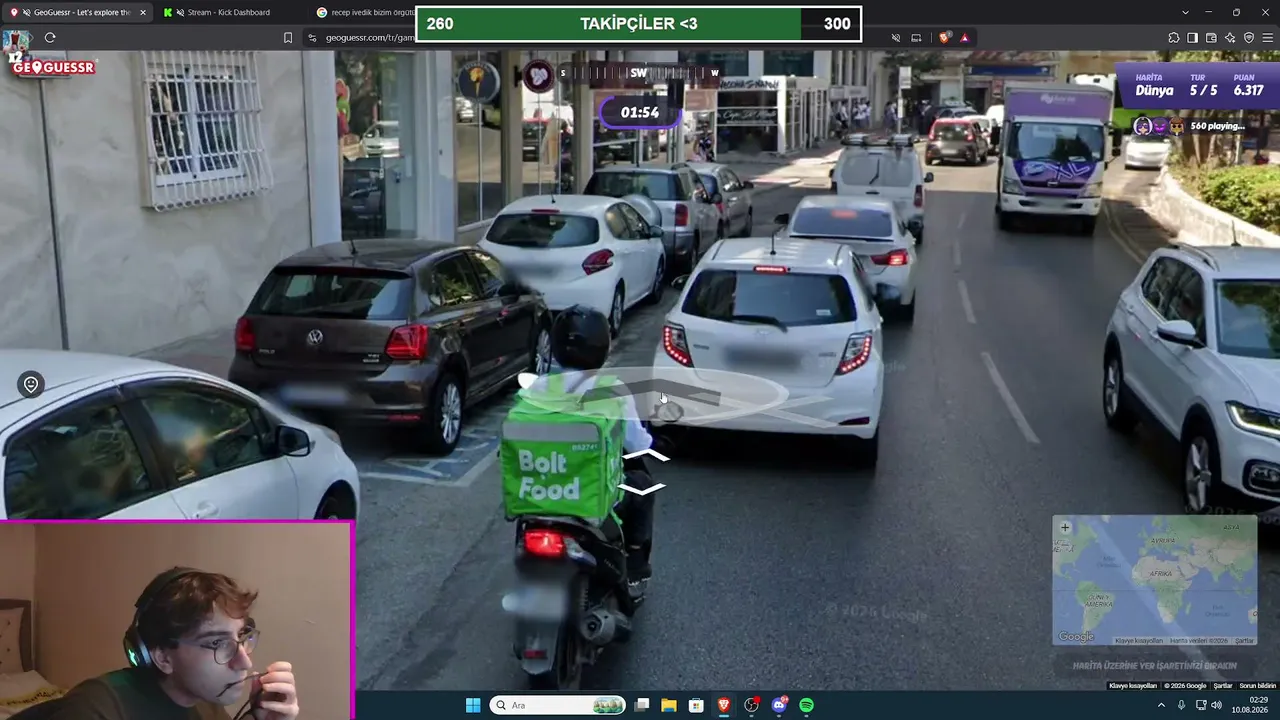The image size is (1280, 720).
Task: Open network settings from system tray
Action: point(1201,705)
